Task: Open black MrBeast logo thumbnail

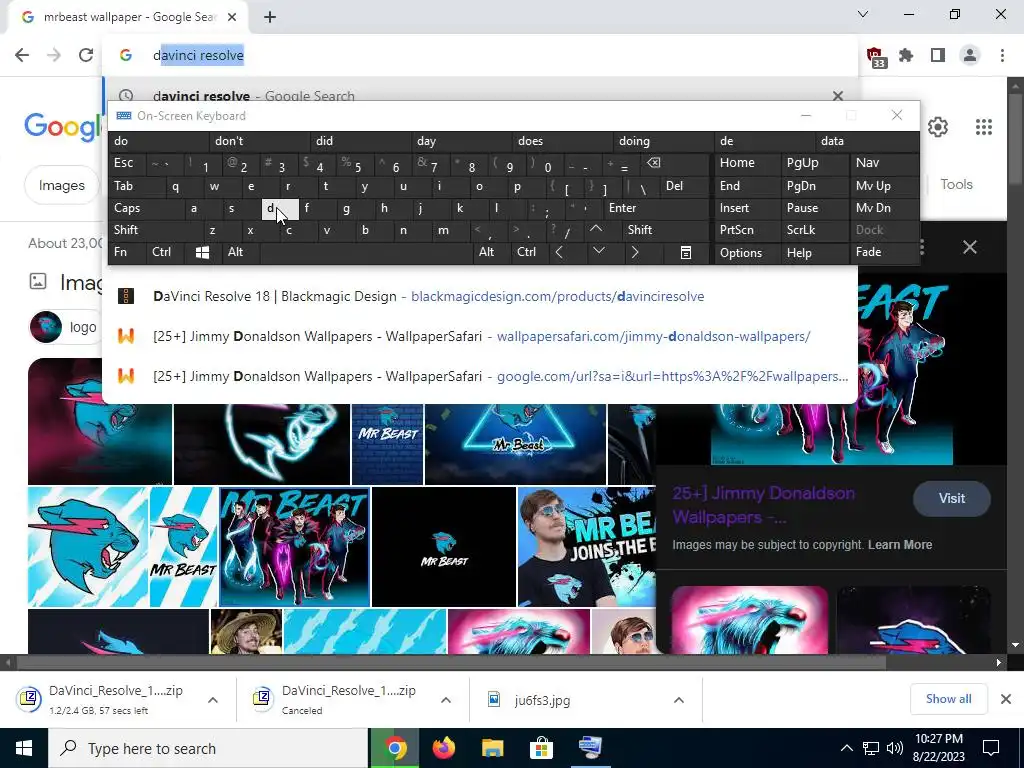Action: (444, 547)
